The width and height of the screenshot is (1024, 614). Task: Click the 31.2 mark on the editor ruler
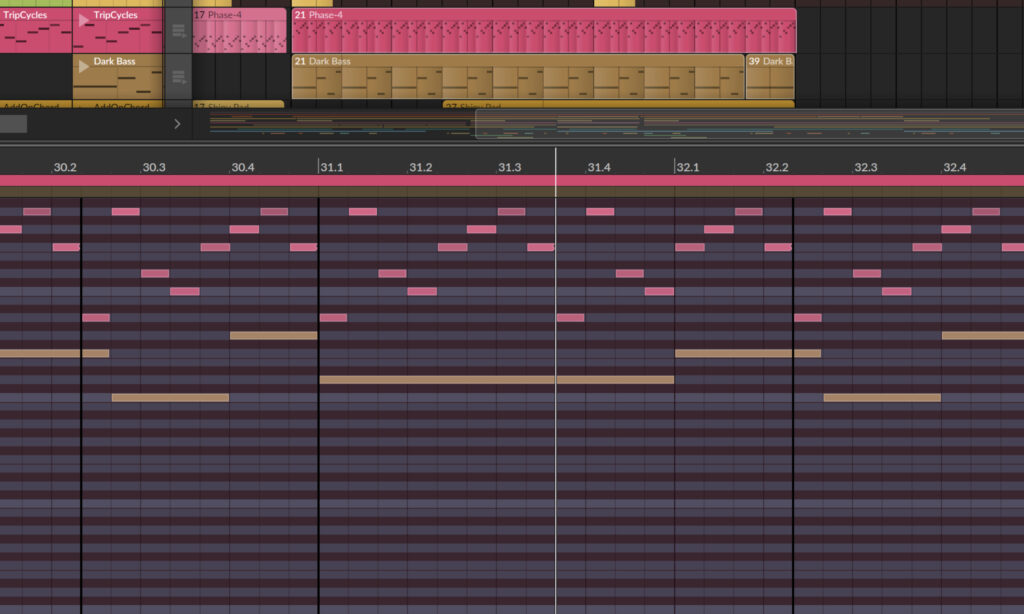[x=421, y=167]
